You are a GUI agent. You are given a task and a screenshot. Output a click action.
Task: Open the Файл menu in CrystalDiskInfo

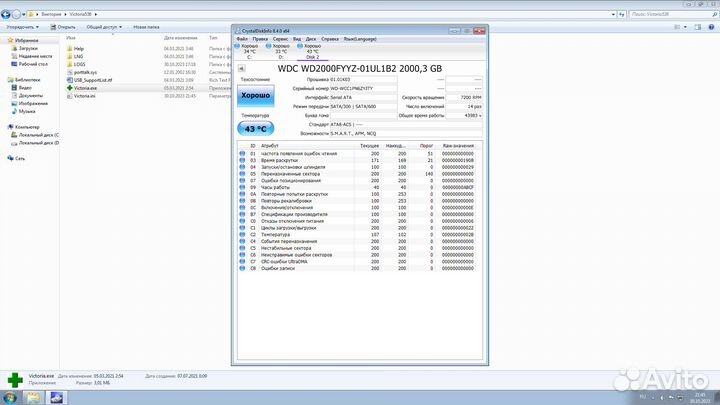point(242,39)
